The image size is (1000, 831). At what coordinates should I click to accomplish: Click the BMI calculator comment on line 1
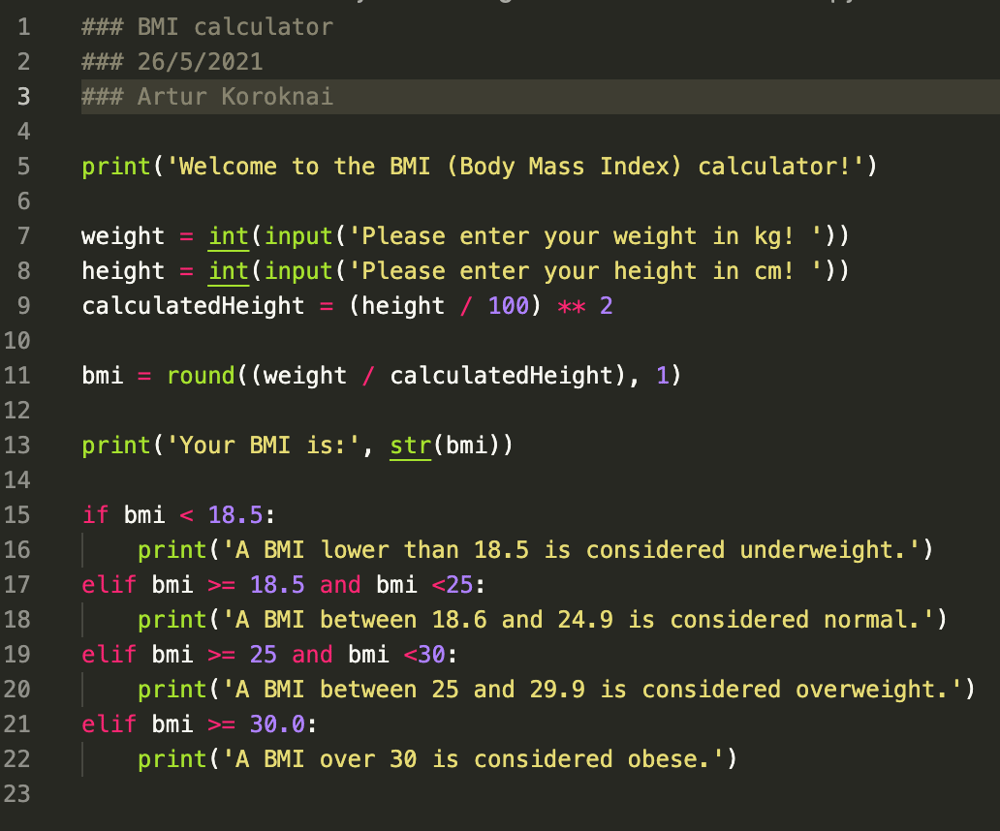click(205, 27)
